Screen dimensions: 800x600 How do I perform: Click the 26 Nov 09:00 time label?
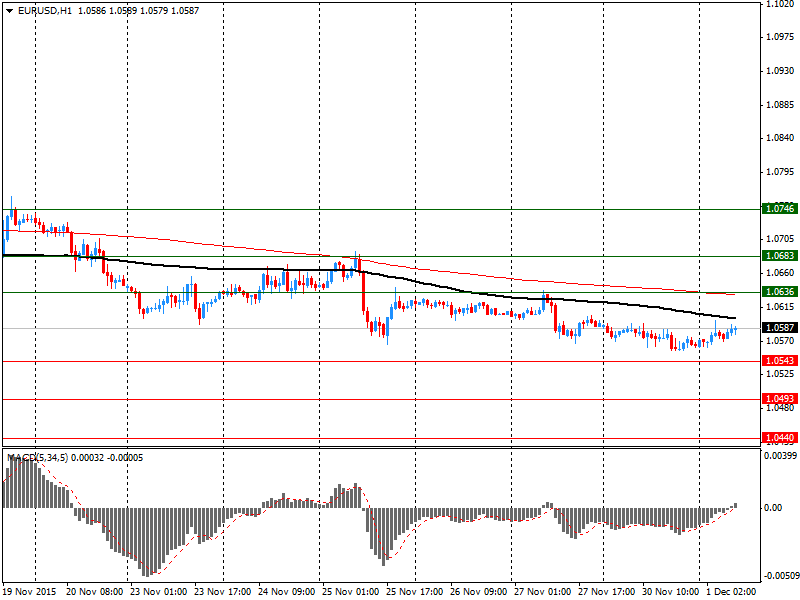pos(479,592)
